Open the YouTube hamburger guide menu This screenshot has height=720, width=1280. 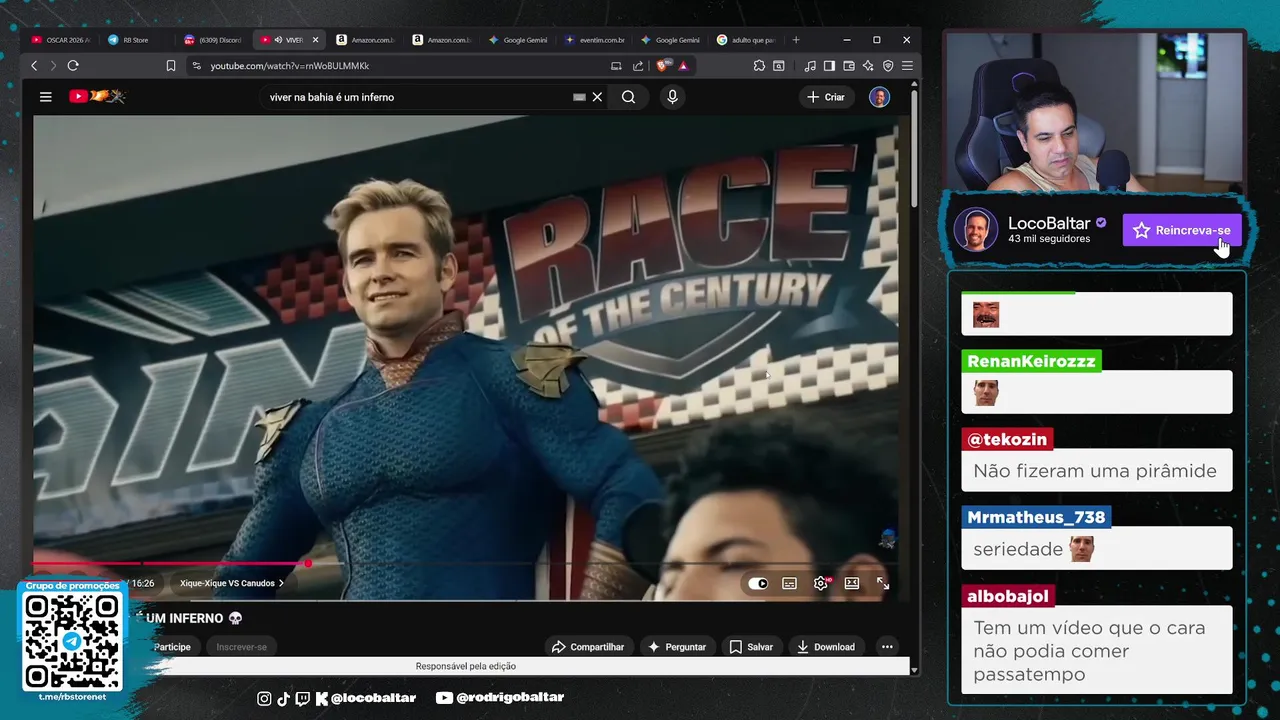[45, 97]
